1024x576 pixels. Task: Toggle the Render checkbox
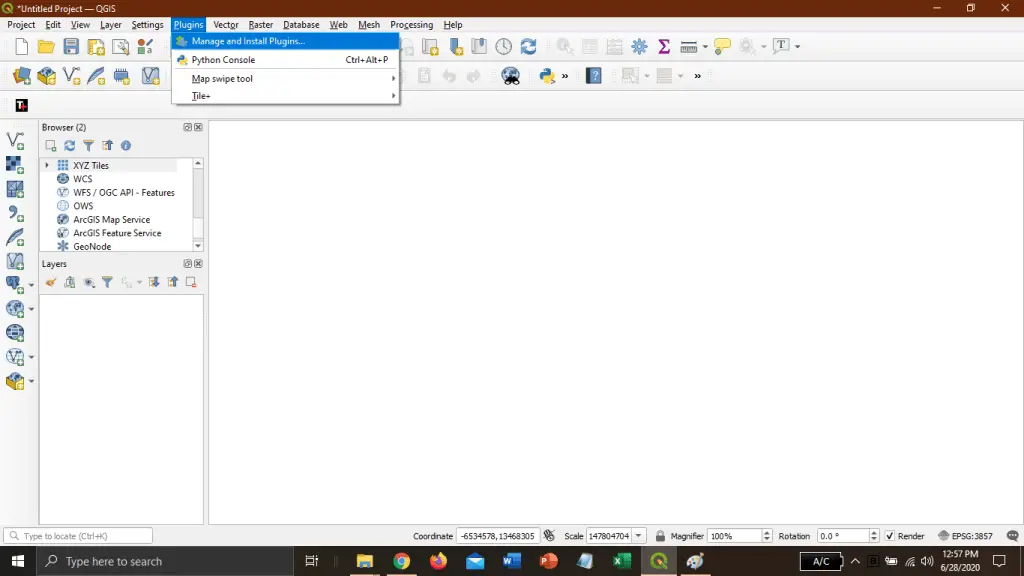(889, 536)
